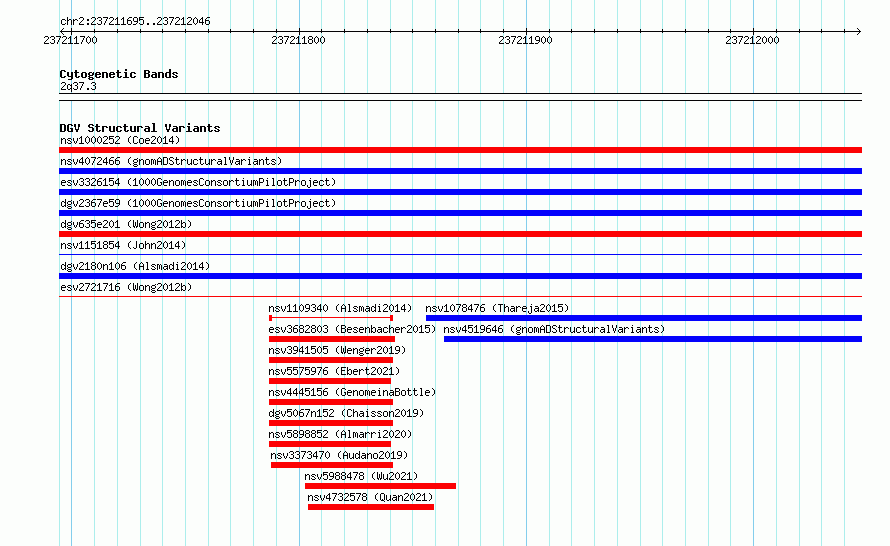Viewport: 890px width, 546px height.
Task: Click the blue bar under nsv1078476
Action: [644, 318]
